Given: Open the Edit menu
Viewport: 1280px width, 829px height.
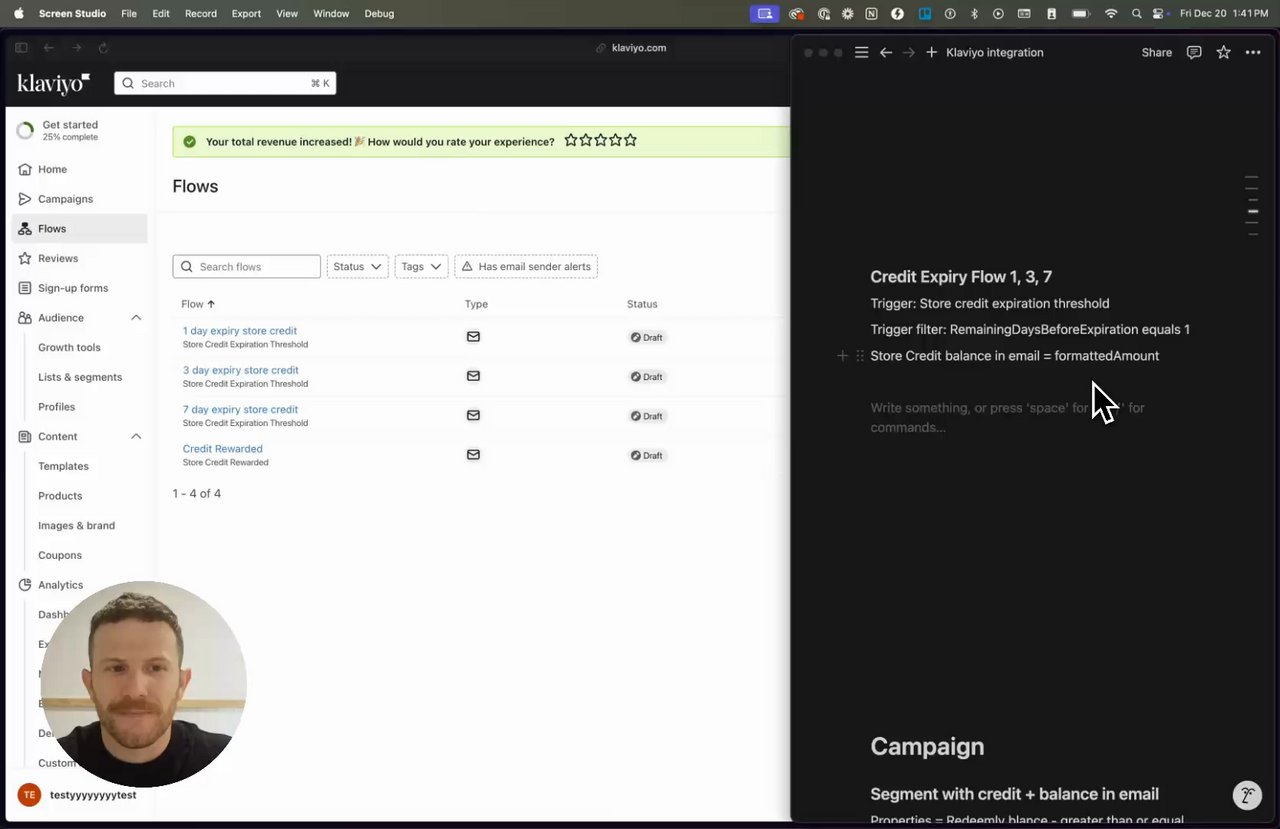Looking at the screenshot, I should point(161,14).
